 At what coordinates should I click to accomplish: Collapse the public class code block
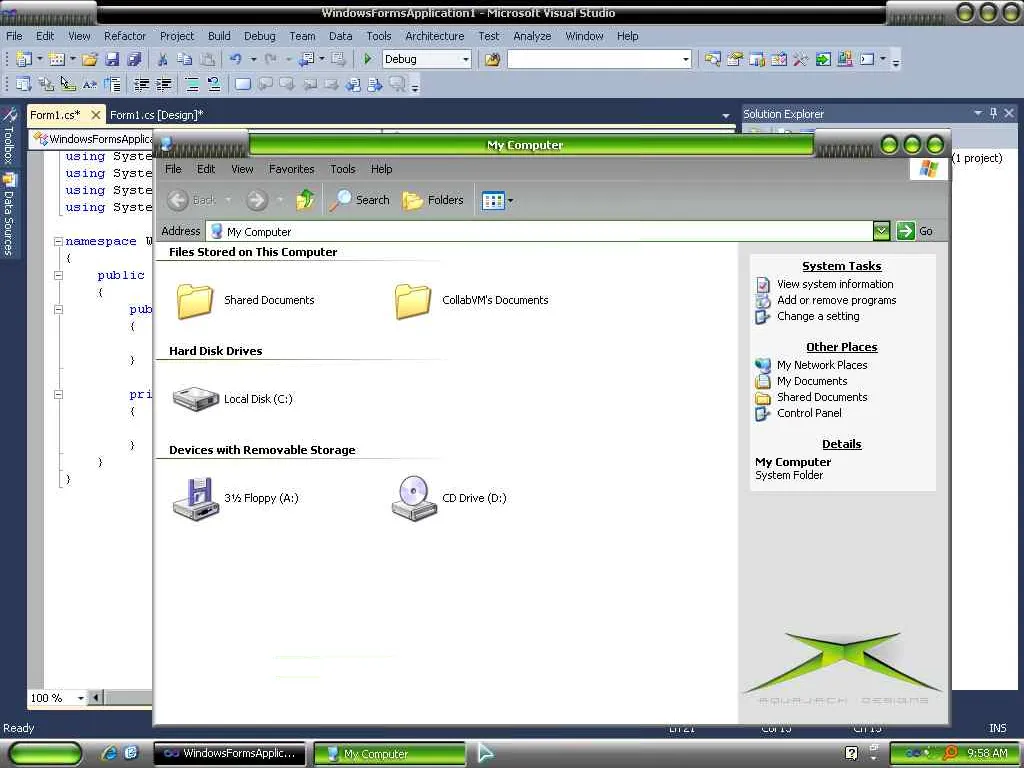(x=58, y=276)
